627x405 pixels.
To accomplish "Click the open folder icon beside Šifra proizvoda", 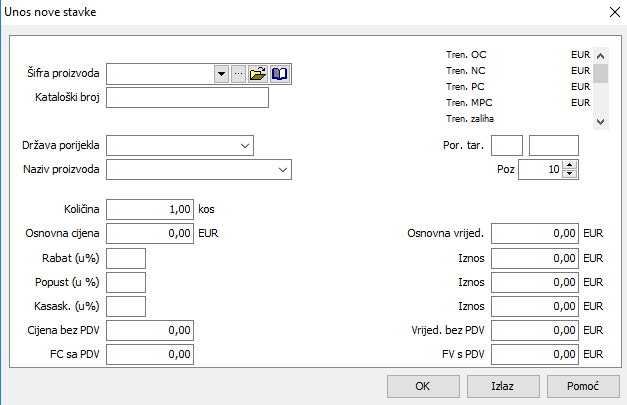I will pyautogui.click(x=258, y=74).
